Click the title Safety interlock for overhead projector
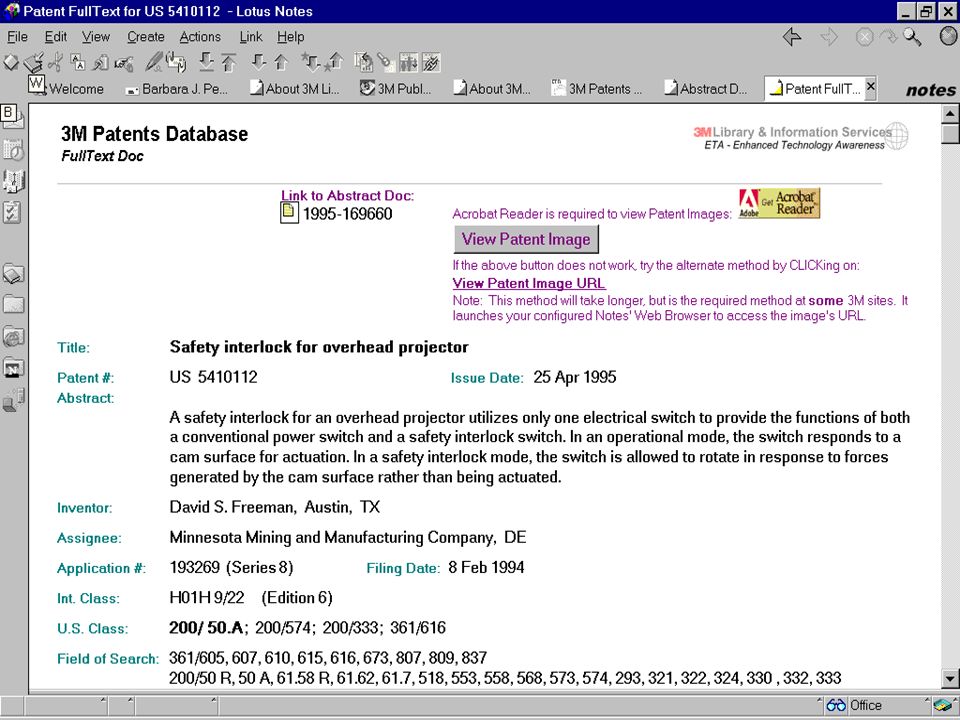 tap(319, 347)
